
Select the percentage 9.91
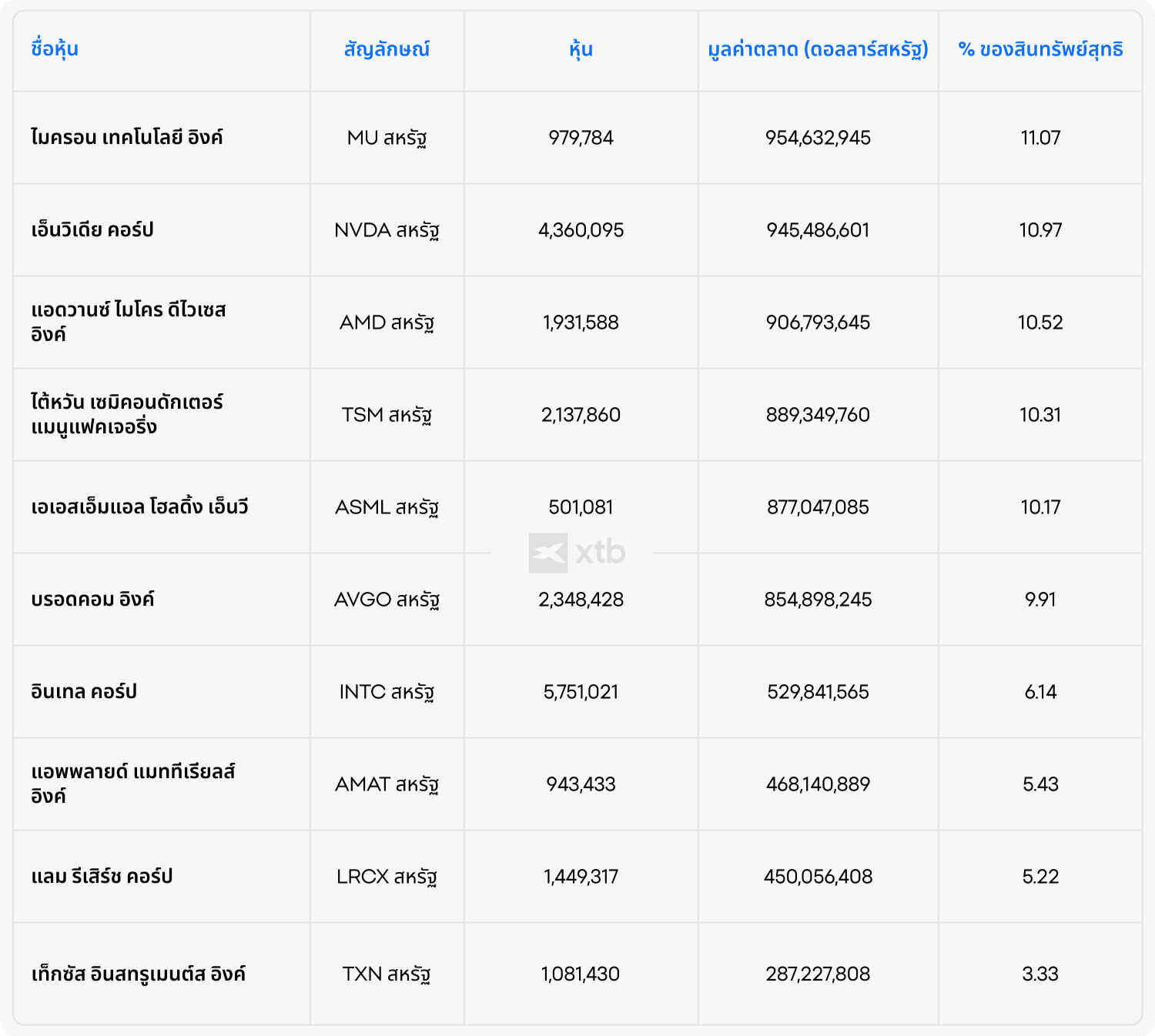click(x=1040, y=600)
